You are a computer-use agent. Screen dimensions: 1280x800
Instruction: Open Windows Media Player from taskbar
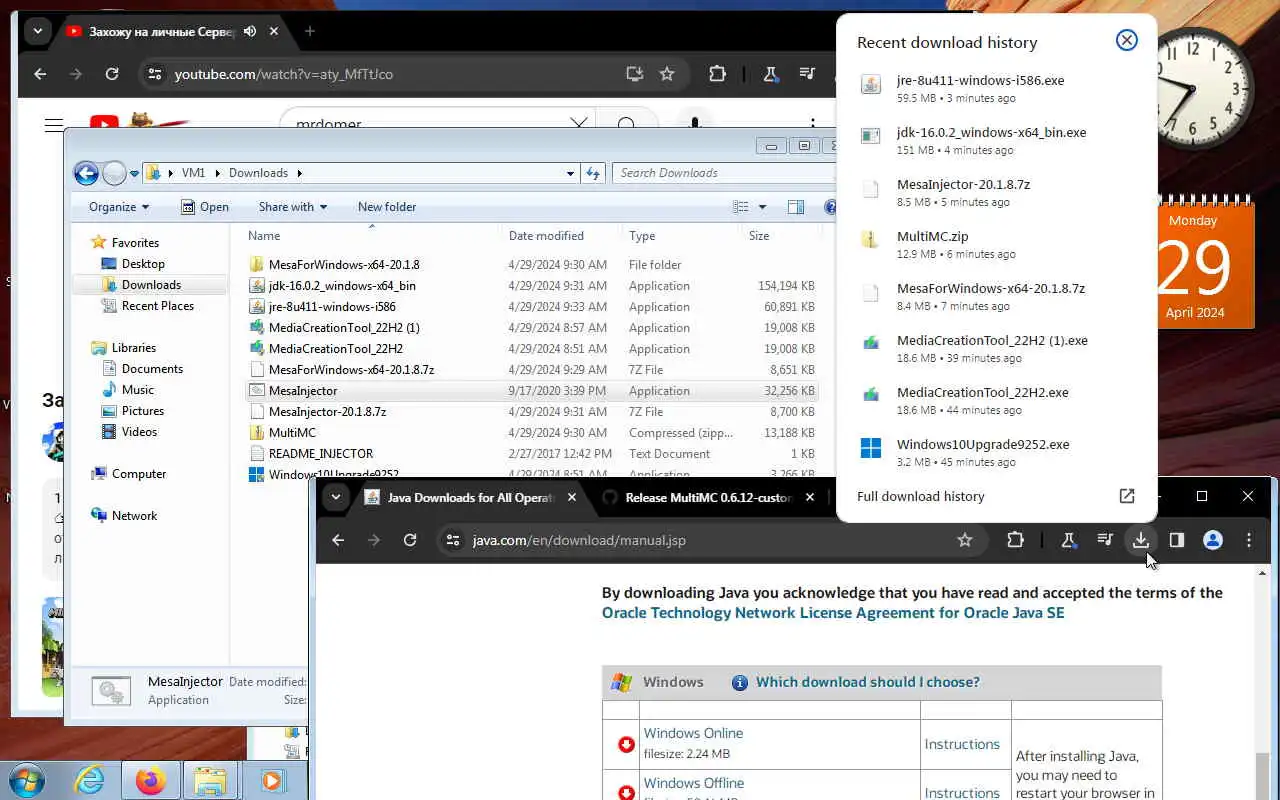point(272,780)
